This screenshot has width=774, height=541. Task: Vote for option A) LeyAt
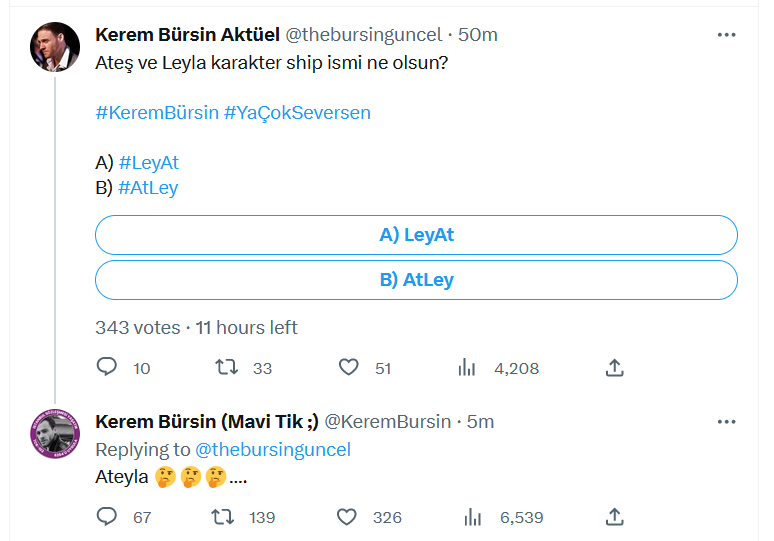click(416, 236)
